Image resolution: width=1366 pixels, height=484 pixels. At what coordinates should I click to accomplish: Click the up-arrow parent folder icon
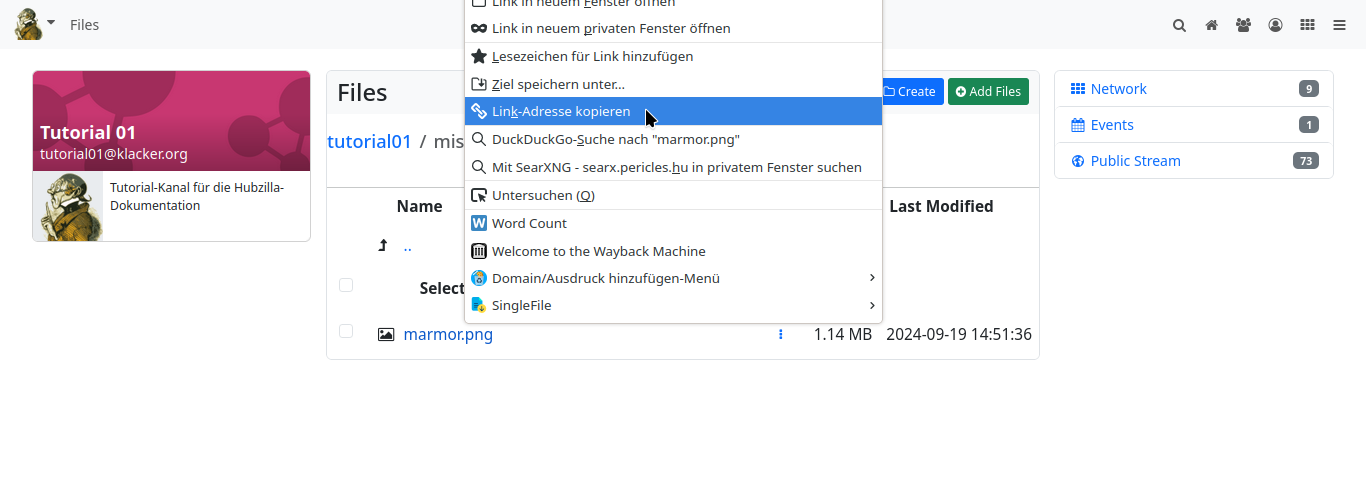pyautogui.click(x=382, y=245)
